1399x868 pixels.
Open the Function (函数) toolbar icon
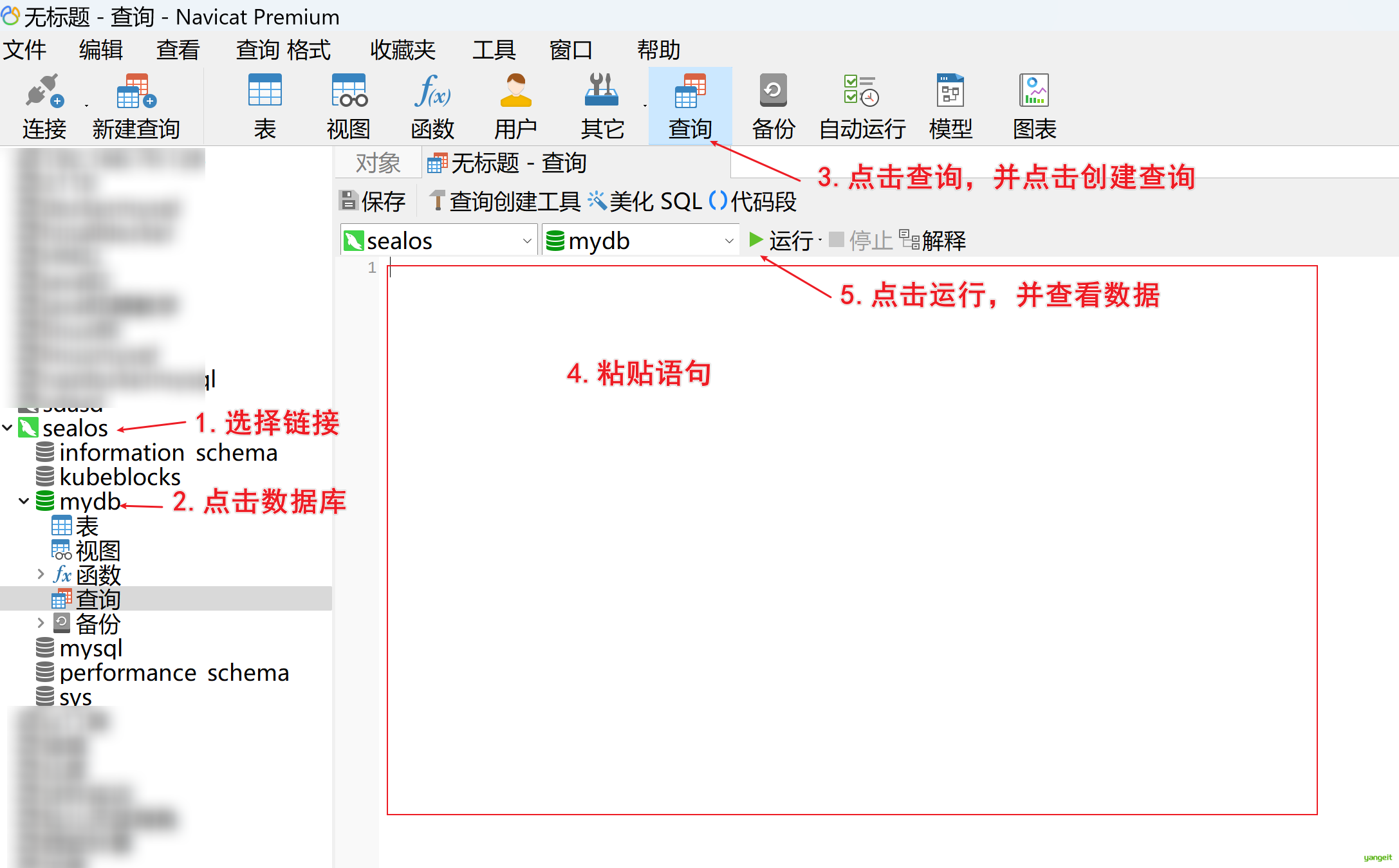coord(432,106)
